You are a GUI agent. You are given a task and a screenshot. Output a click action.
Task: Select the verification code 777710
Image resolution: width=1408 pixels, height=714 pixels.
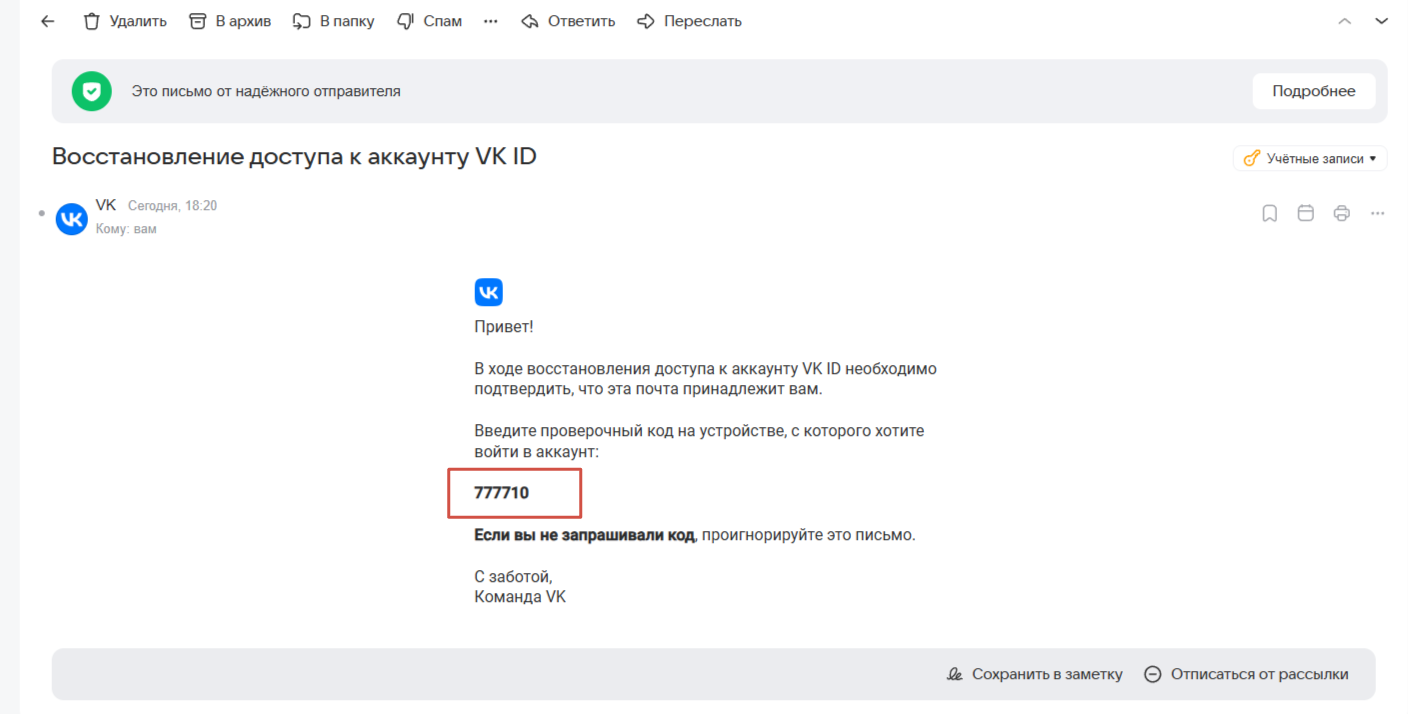[502, 493]
